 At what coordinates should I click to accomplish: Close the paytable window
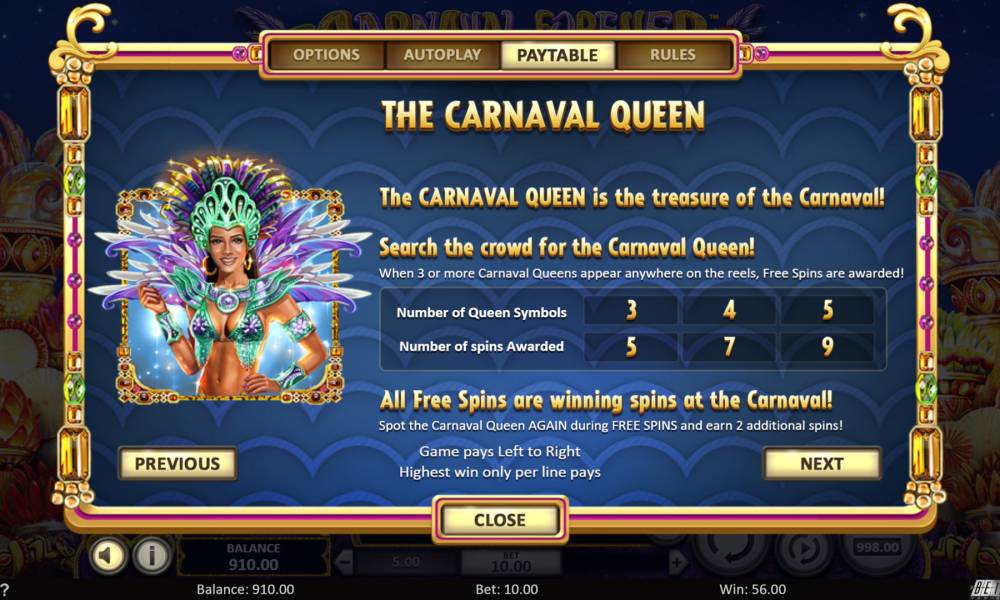(x=500, y=520)
